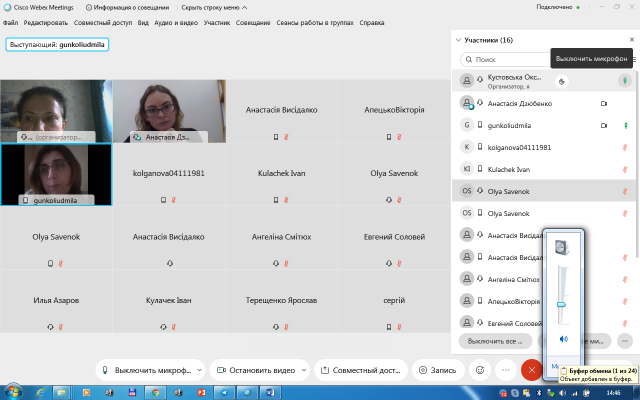Image resolution: width=640 pixels, height=400 pixels.
Task: Select organizer video thumbnail in grid
Action: [x=56, y=111]
